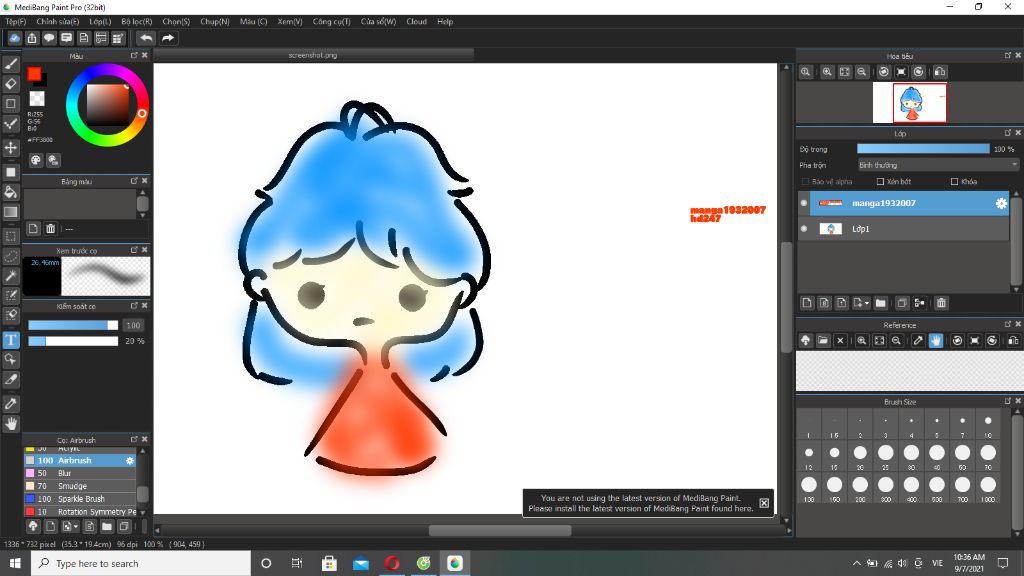Toggle visibility of manga1932007 layer

pos(804,203)
